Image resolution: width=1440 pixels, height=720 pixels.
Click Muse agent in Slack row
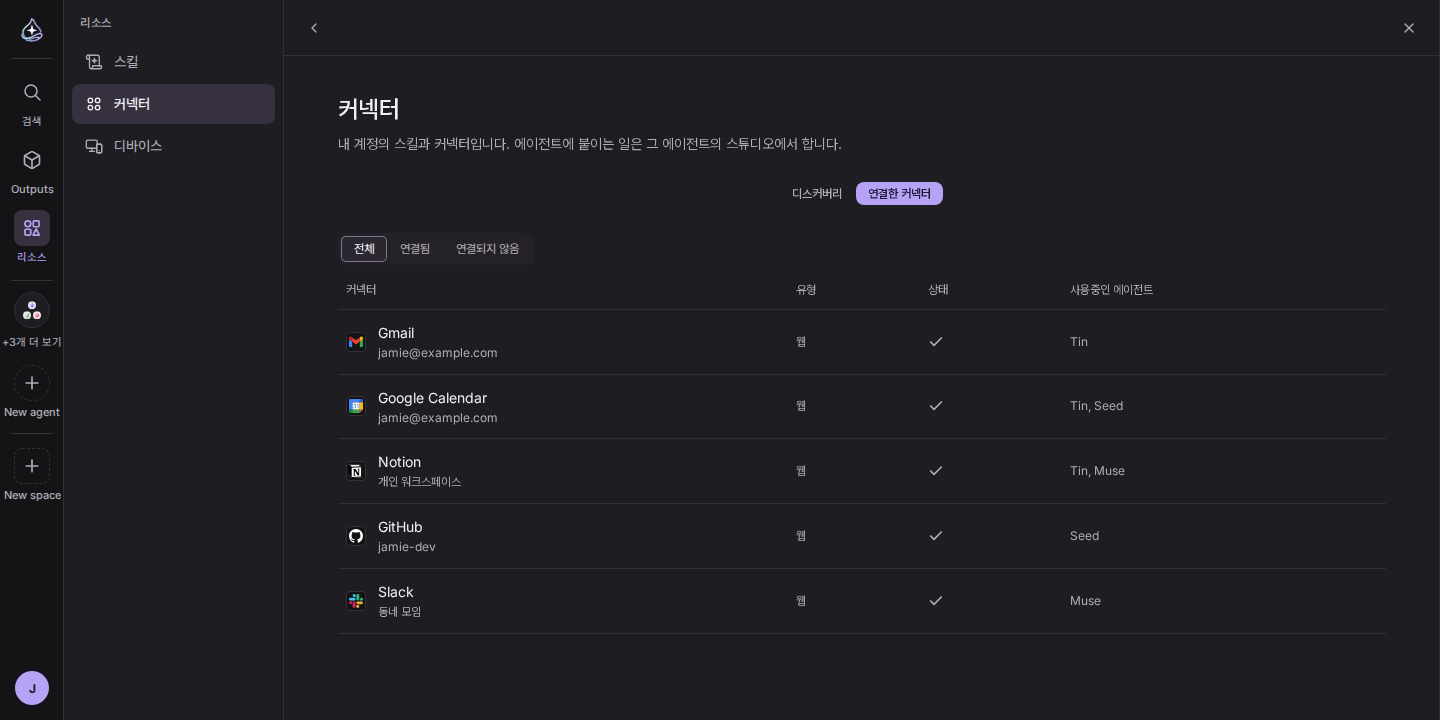[1085, 601]
